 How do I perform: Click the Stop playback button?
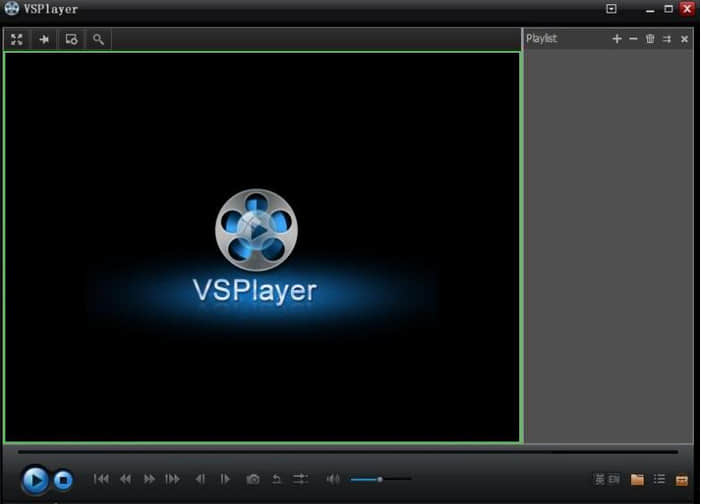(63, 480)
